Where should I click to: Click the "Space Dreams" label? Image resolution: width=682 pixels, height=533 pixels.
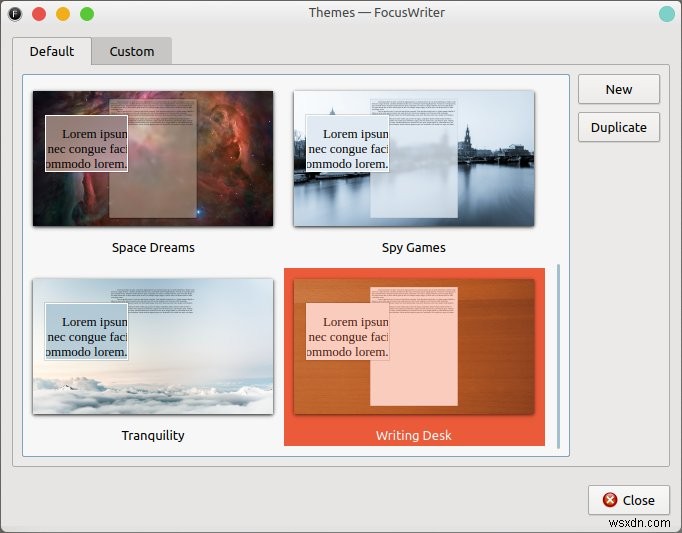pos(153,248)
